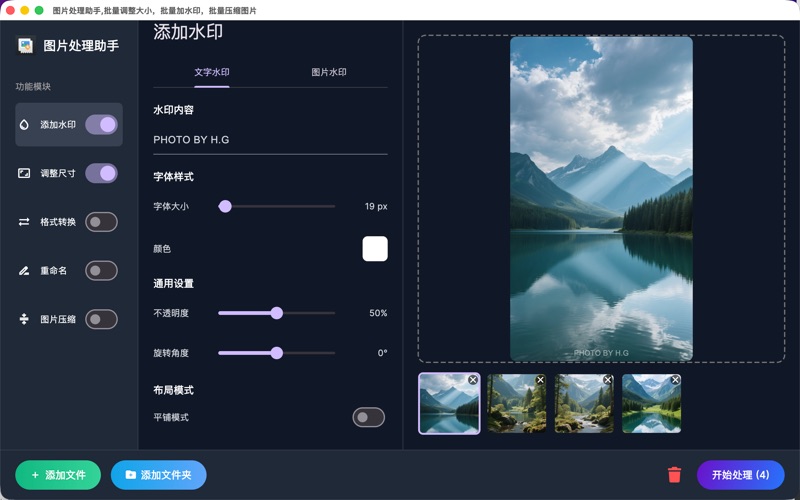Click the 0° rotation value
800x500 pixels.
(x=382, y=353)
